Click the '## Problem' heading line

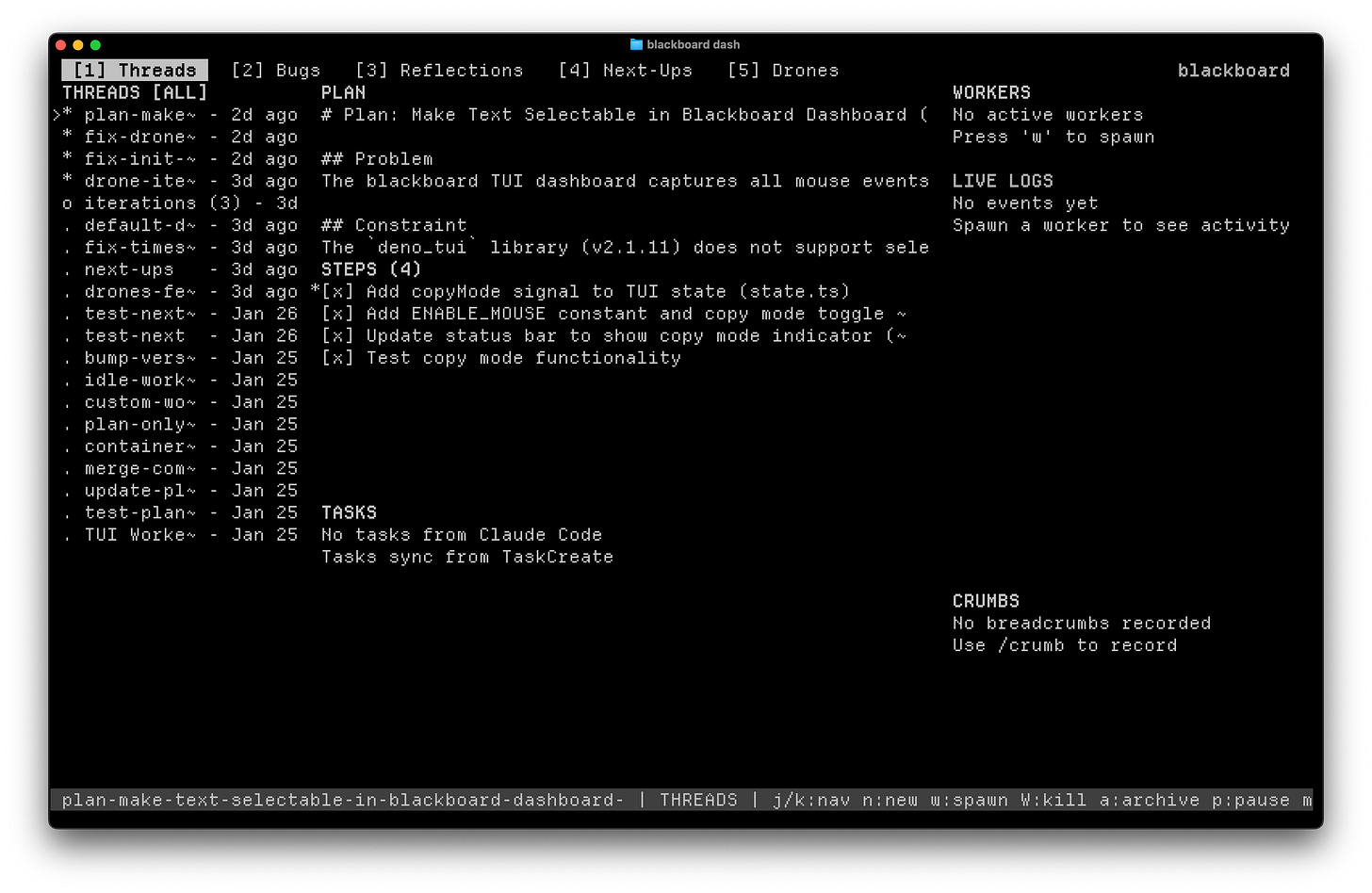pyautogui.click(x=377, y=159)
